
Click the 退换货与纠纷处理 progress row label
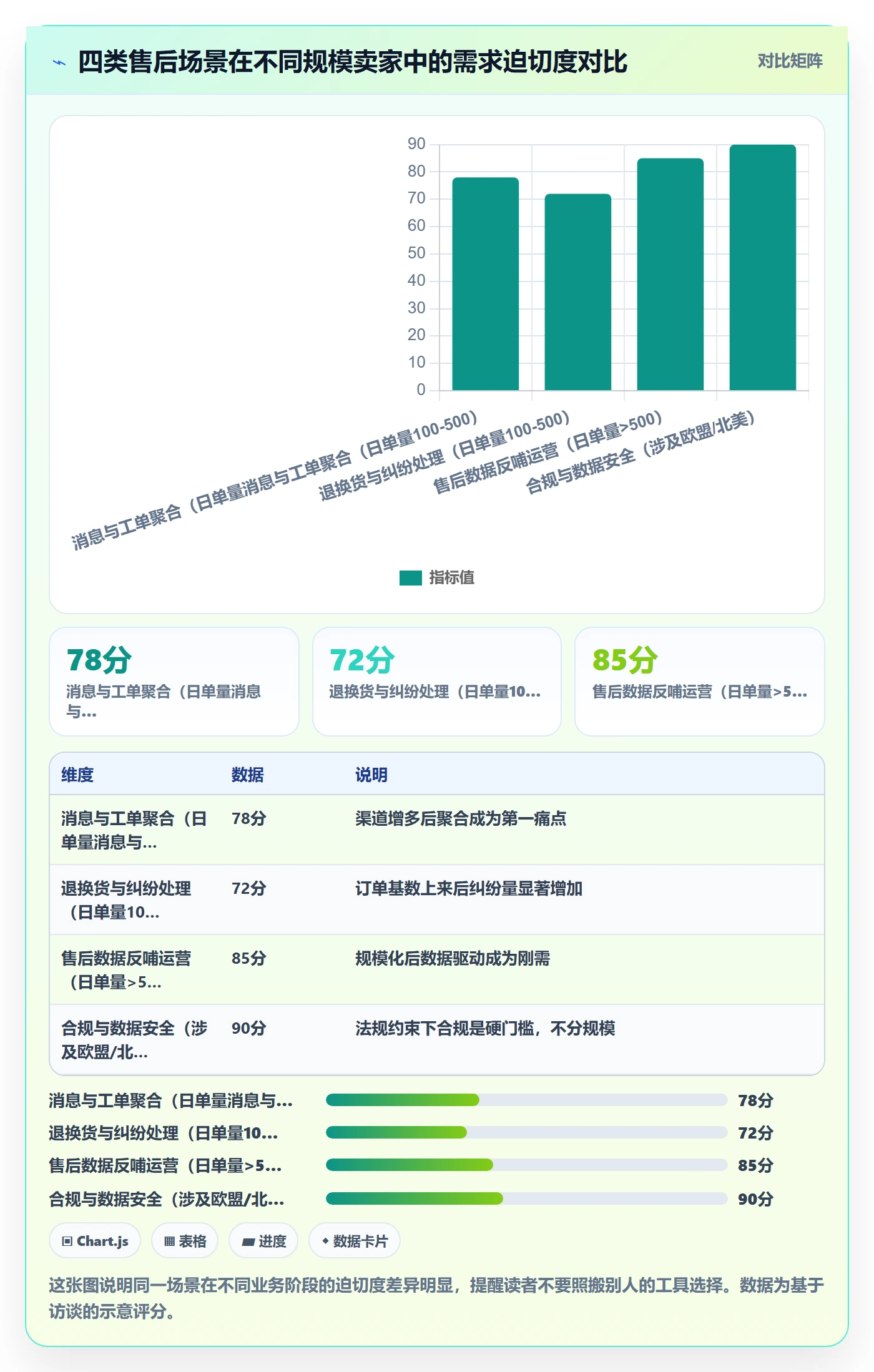(x=164, y=1133)
